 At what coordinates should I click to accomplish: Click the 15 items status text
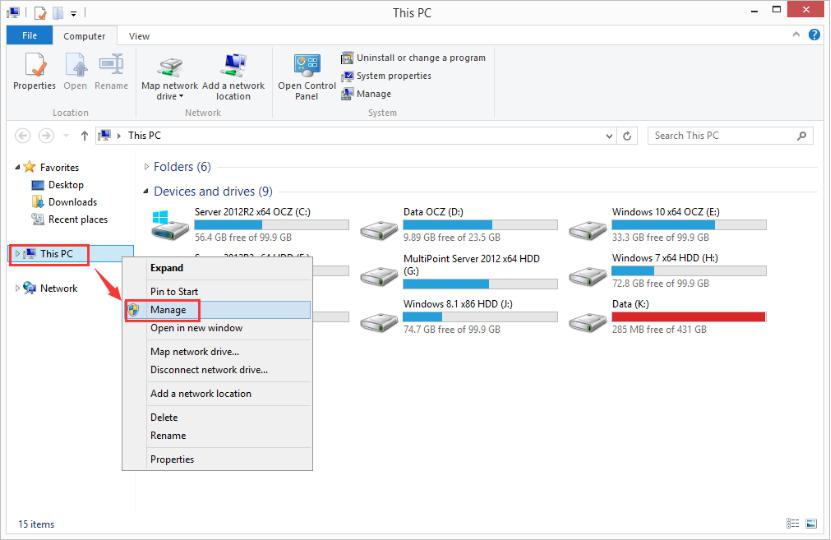point(36,524)
